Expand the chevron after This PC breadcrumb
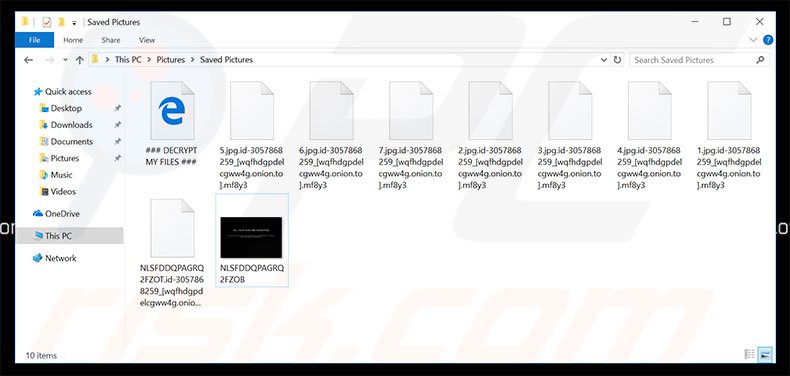This screenshot has width=790, height=376. coord(149,59)
